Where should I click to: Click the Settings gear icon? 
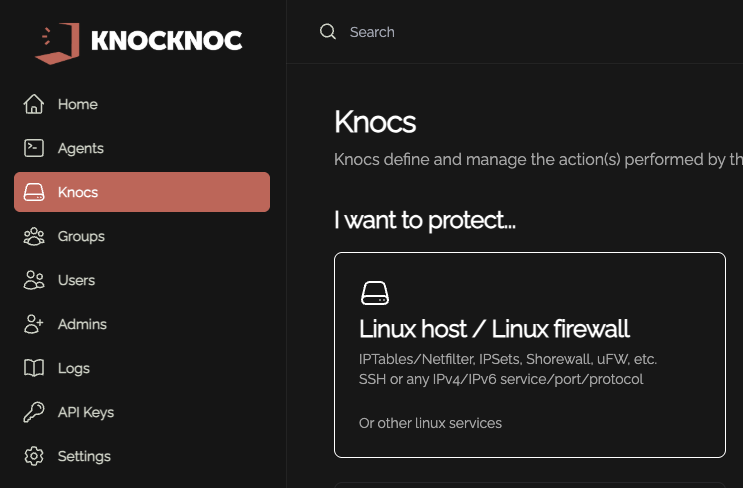(x=34, y=456)
